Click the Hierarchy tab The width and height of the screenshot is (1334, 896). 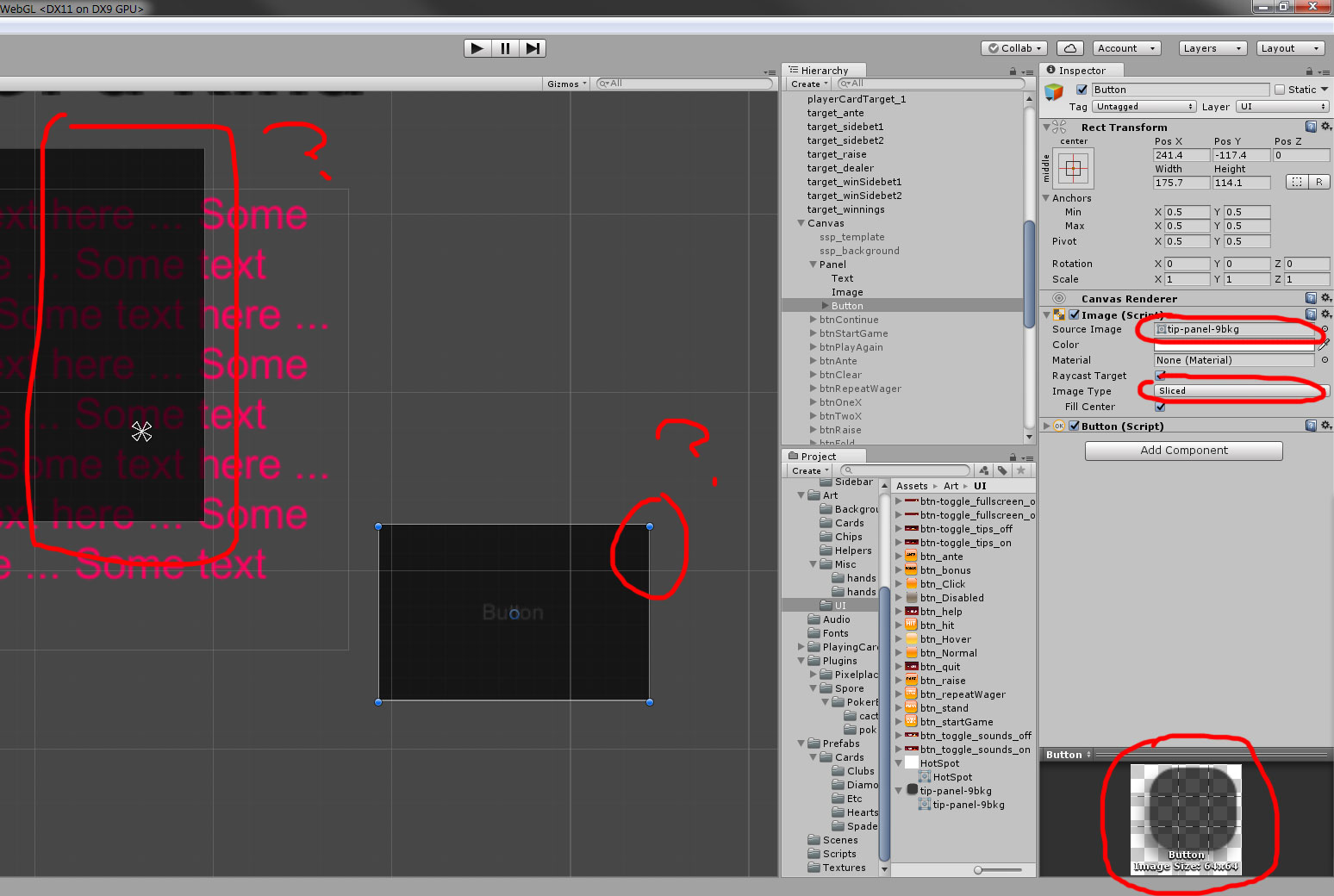pos(823,69)
